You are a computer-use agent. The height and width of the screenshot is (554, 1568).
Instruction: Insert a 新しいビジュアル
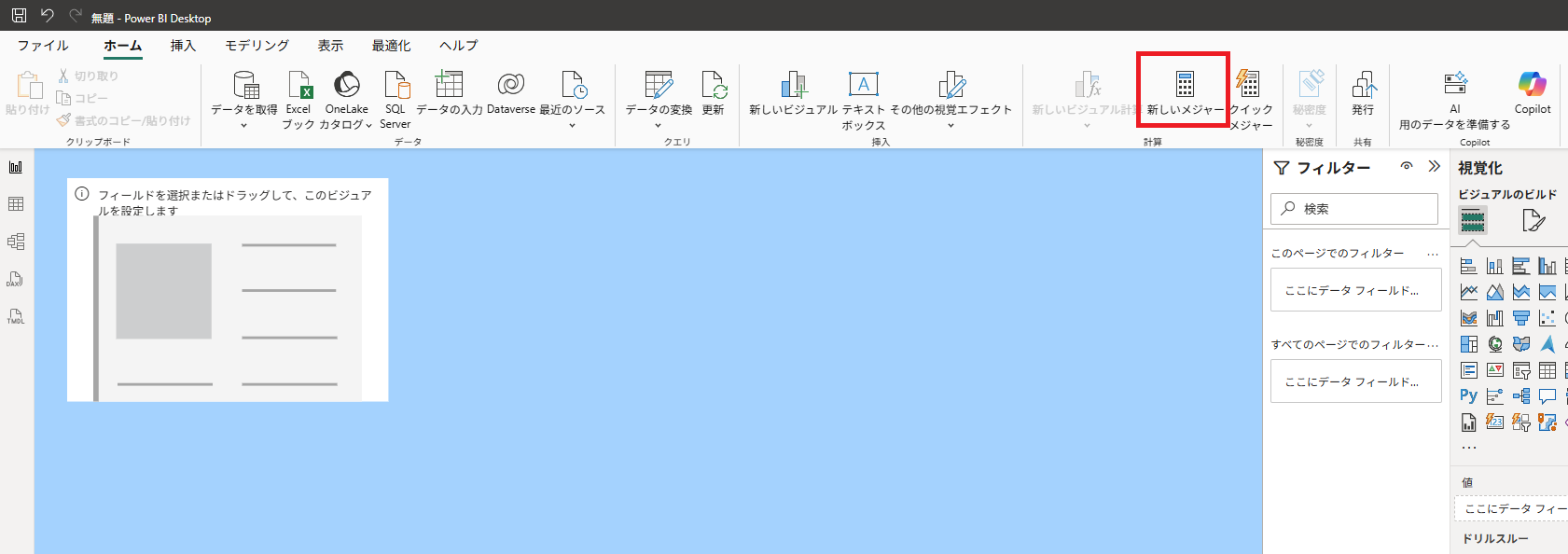794,93
